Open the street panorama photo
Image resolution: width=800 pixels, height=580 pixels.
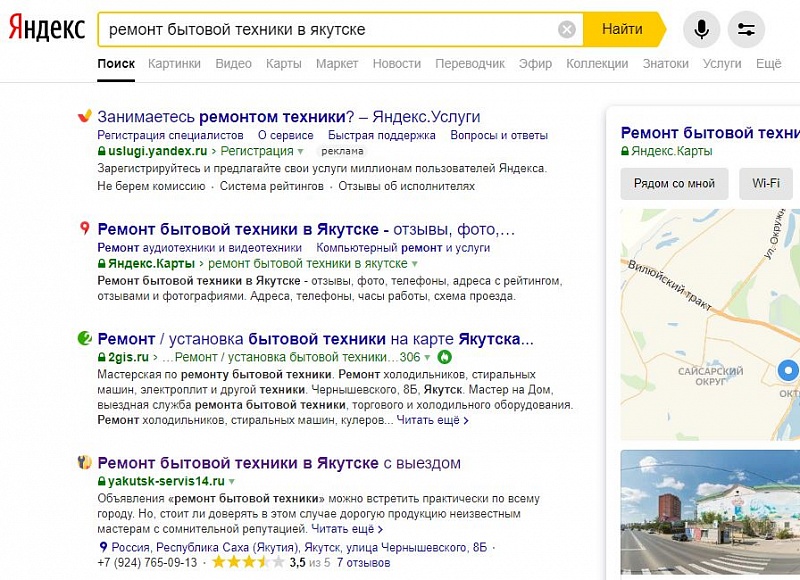pyautogui.click(x=710, y=513)
